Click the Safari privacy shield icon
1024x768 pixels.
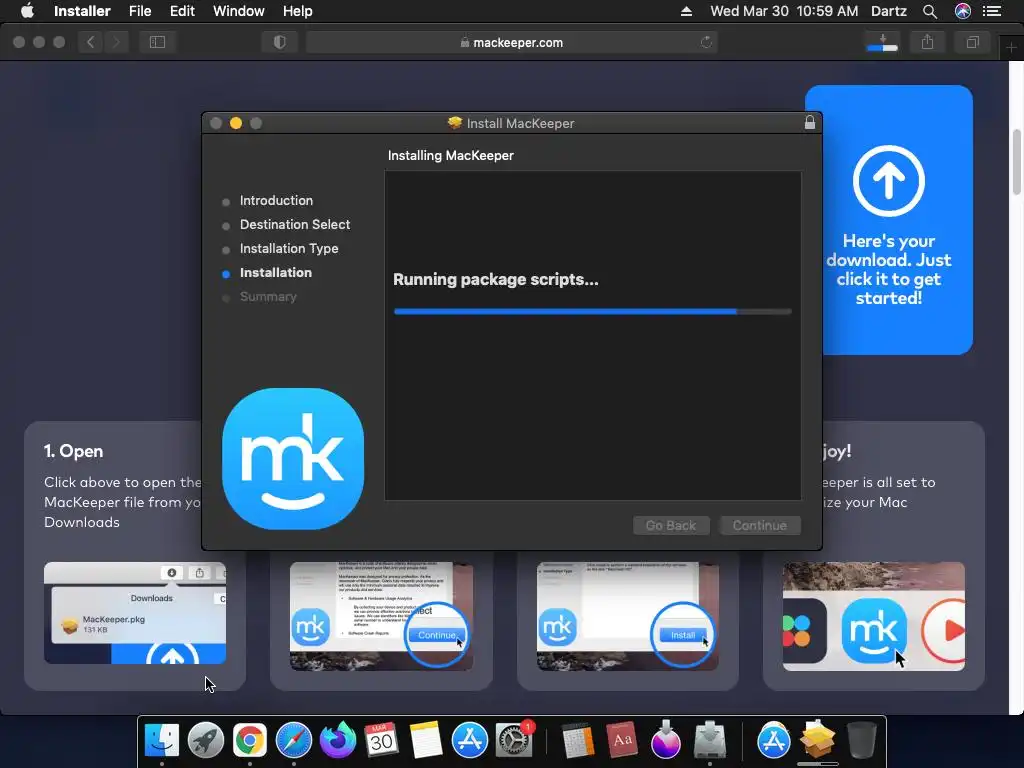click(280, 42)
